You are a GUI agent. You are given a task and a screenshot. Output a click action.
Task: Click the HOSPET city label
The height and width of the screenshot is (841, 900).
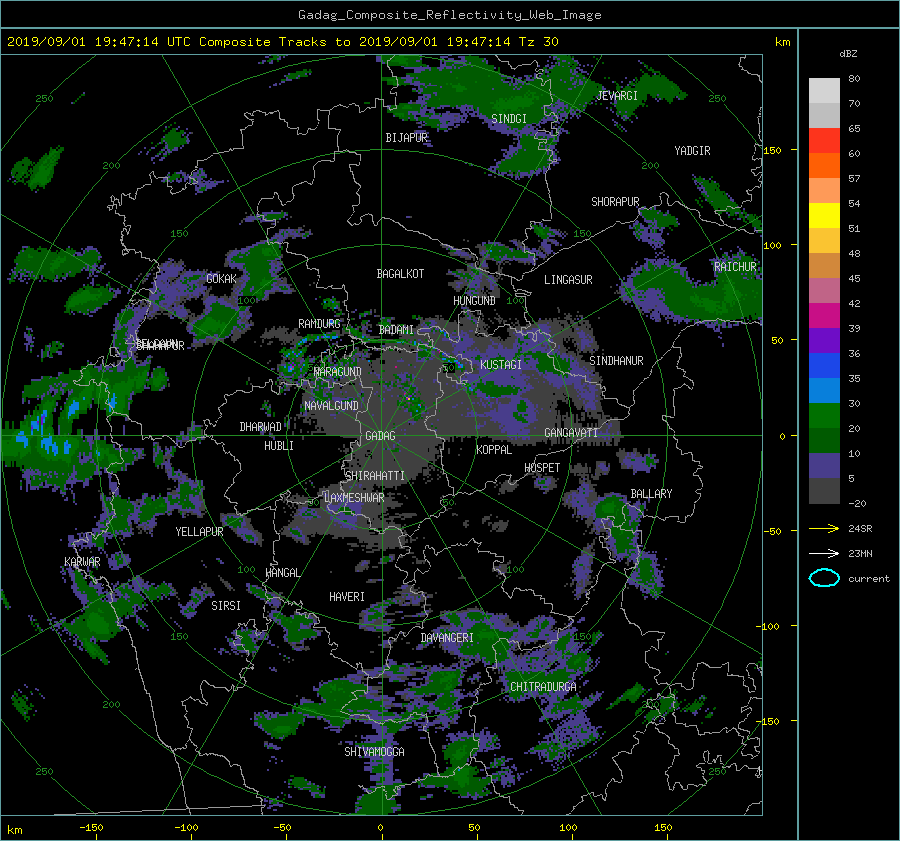[x=542, y=468]
